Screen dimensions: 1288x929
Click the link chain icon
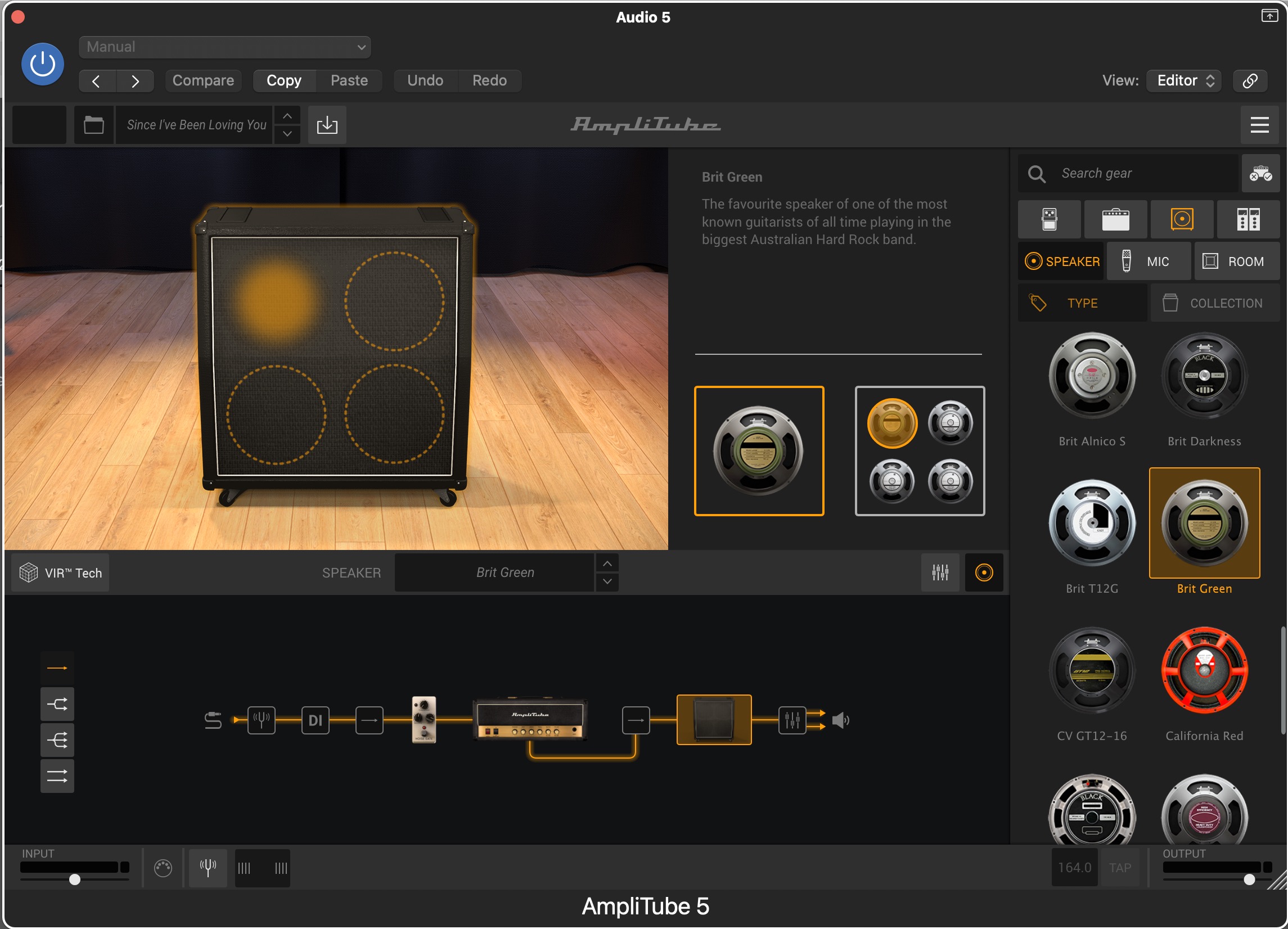1251,80
